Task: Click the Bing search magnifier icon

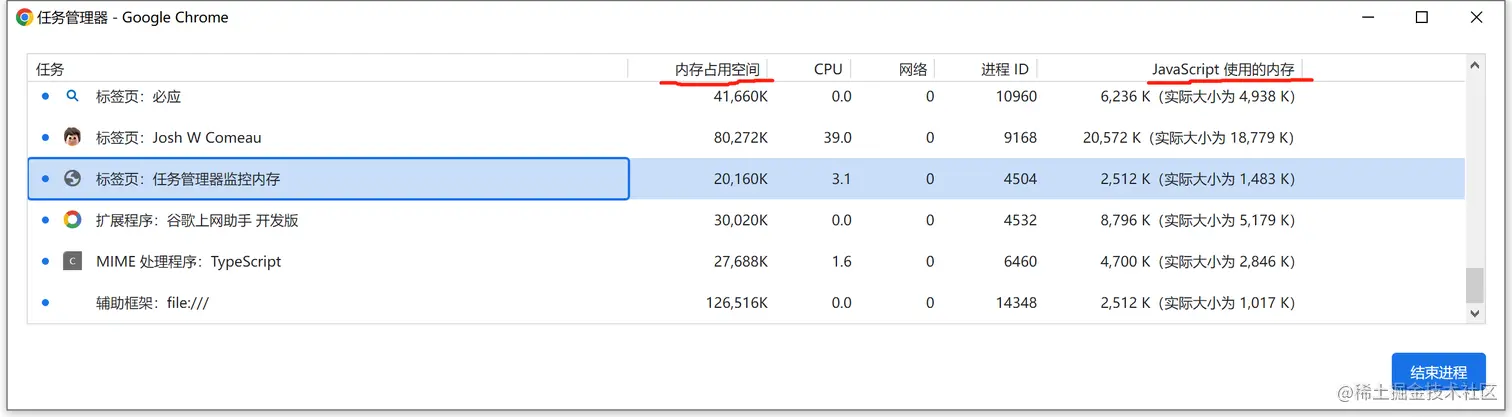Action: 72,97
